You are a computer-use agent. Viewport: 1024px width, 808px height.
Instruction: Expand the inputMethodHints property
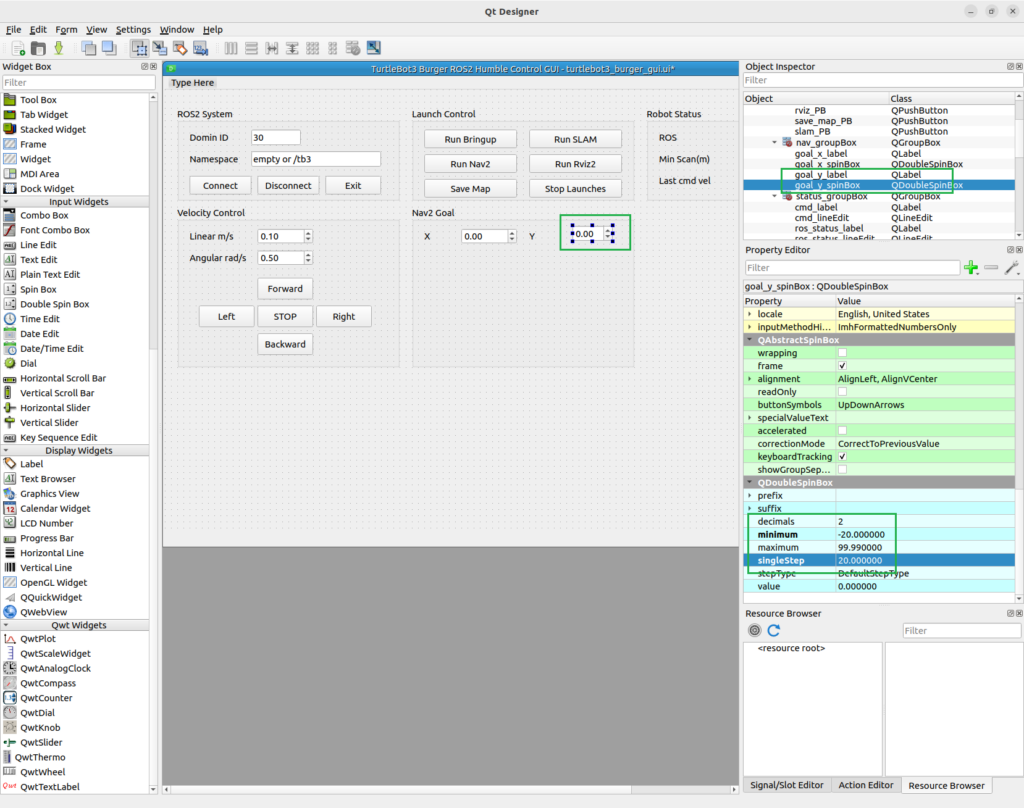(x=750, y=327)
